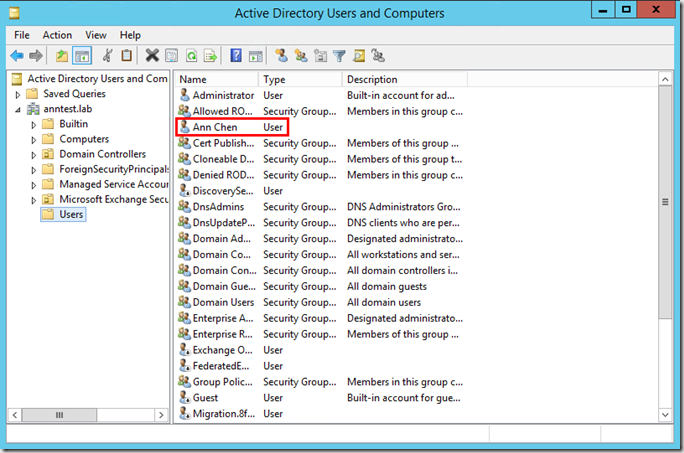
Task: Click the Create new user toolbar icon
Action: click(x=282, y=56)
